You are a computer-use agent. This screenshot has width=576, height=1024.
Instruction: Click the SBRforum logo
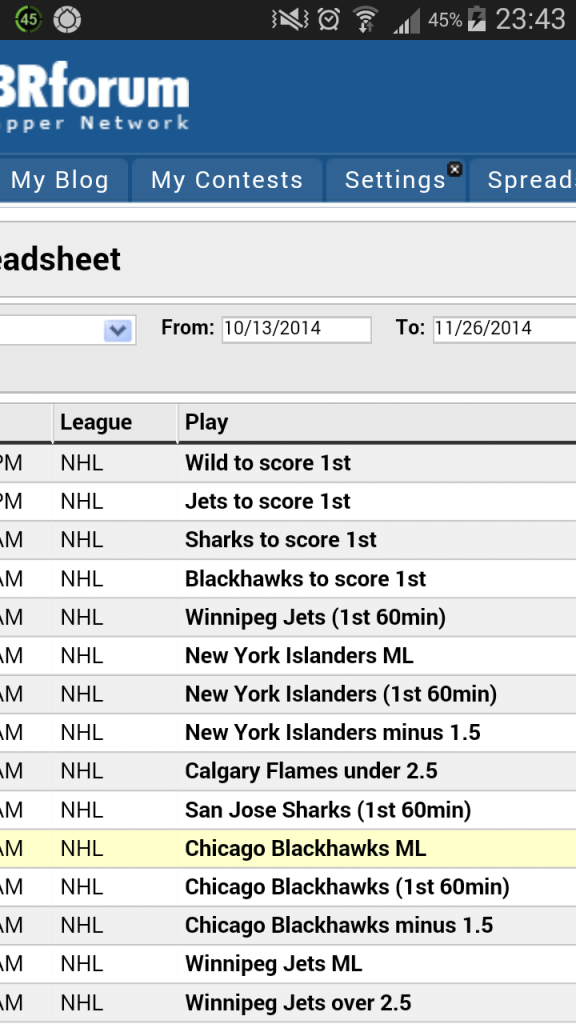click(x=95, y=98)
